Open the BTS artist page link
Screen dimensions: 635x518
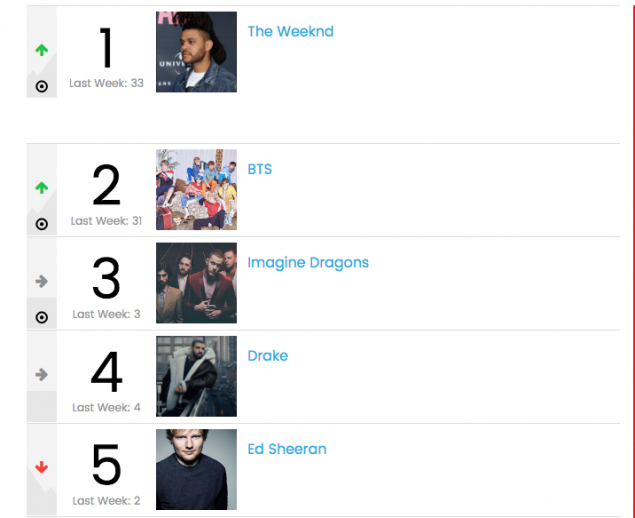[260, 169]
